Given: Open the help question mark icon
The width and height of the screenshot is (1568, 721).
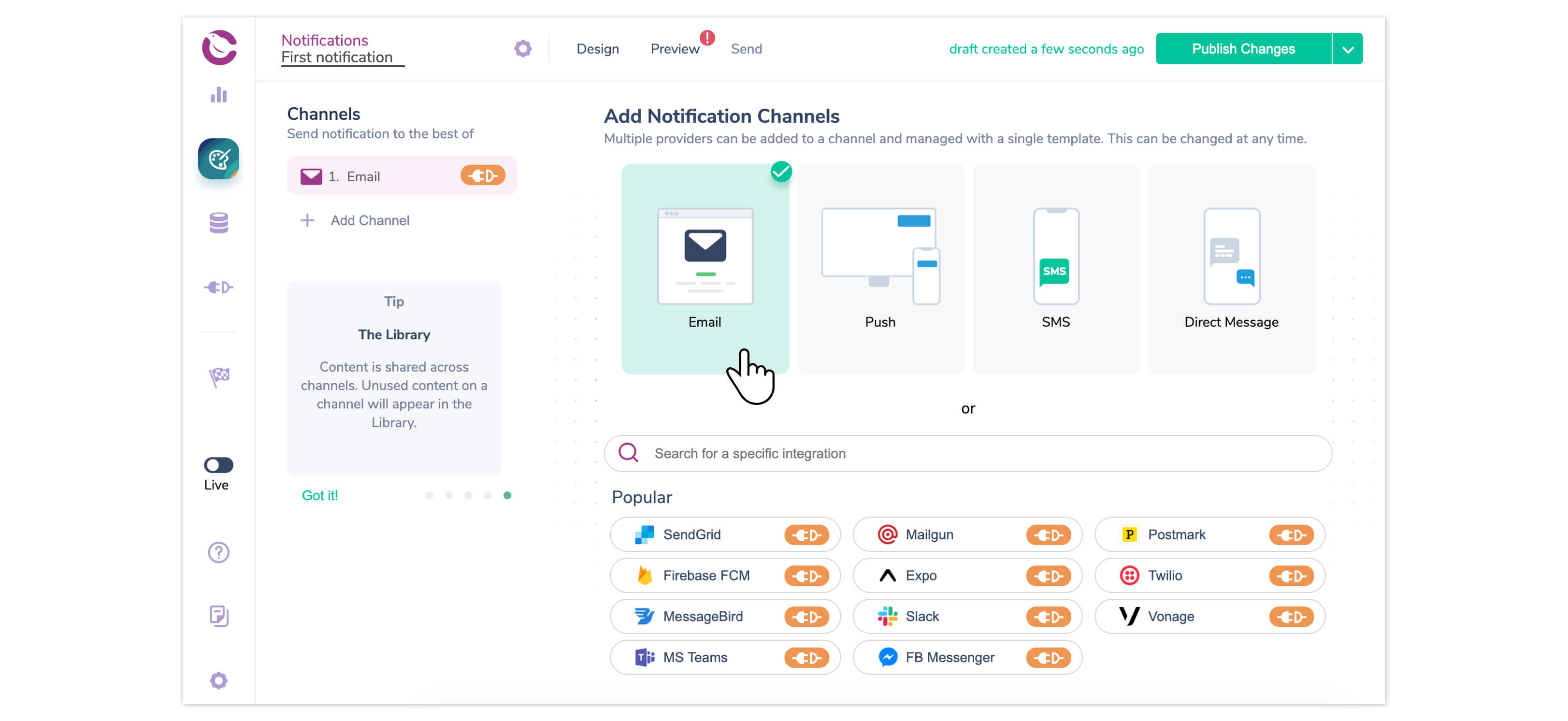Looking at the screenshot, I should point(218,552).
